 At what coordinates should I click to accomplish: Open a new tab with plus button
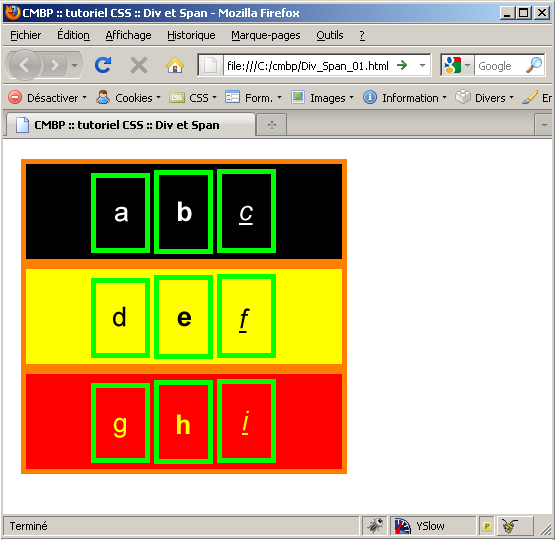click(x=272, y=125)
